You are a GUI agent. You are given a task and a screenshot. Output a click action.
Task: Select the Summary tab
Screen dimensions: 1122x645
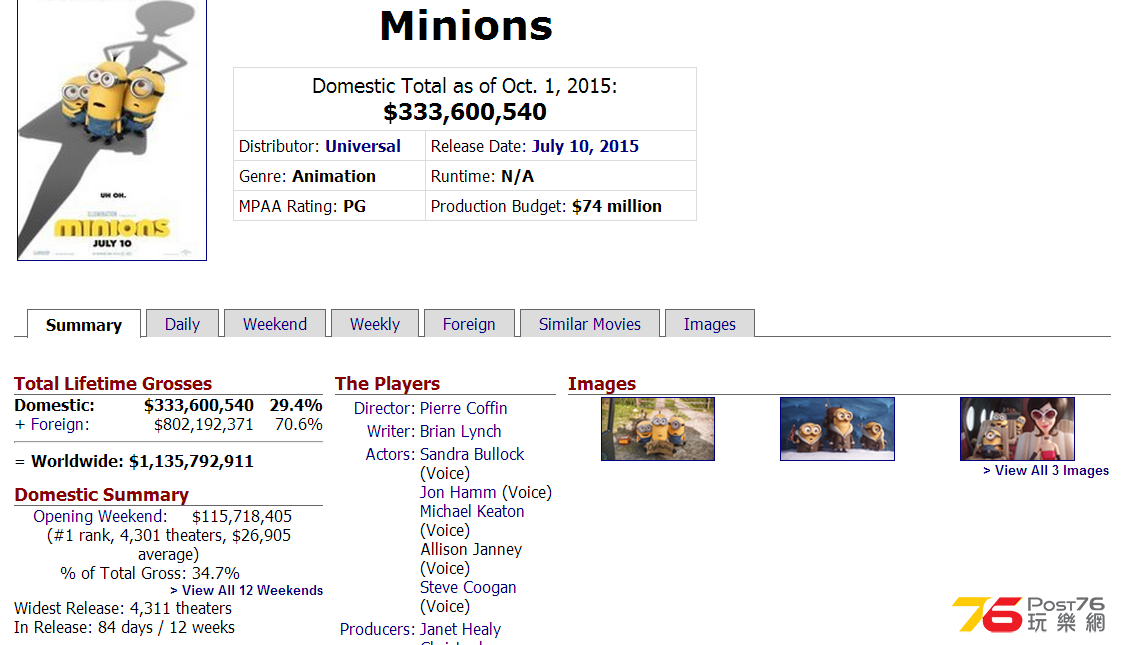coord(84,324)
